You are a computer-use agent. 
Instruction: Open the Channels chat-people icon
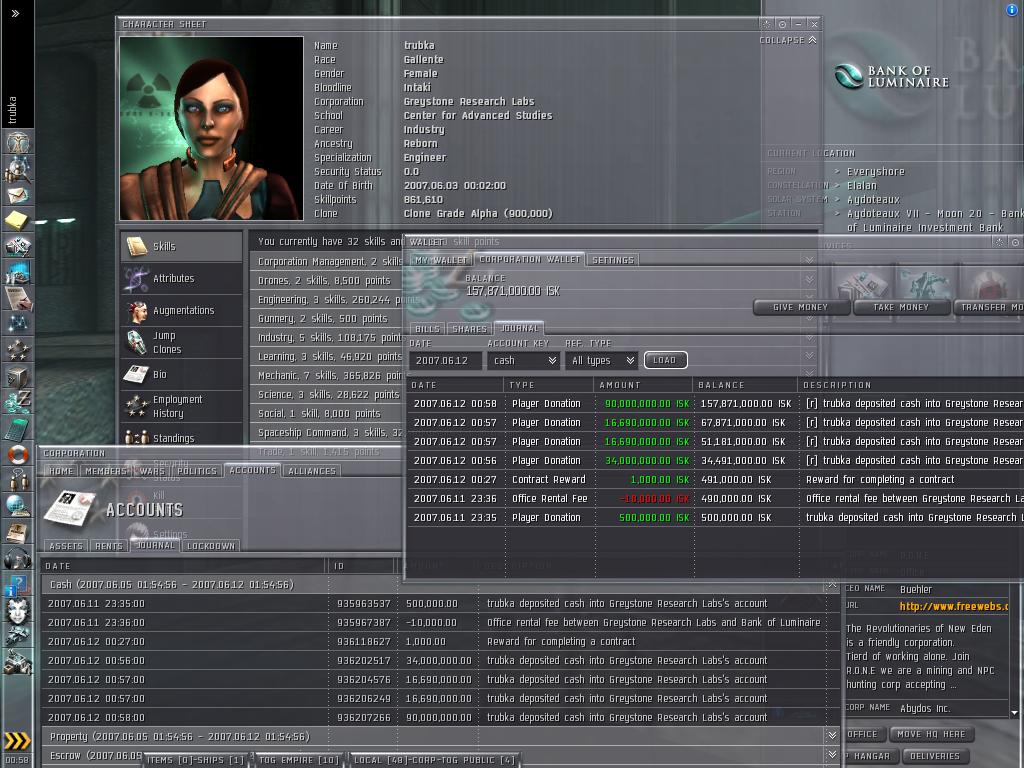coord(18,480)
